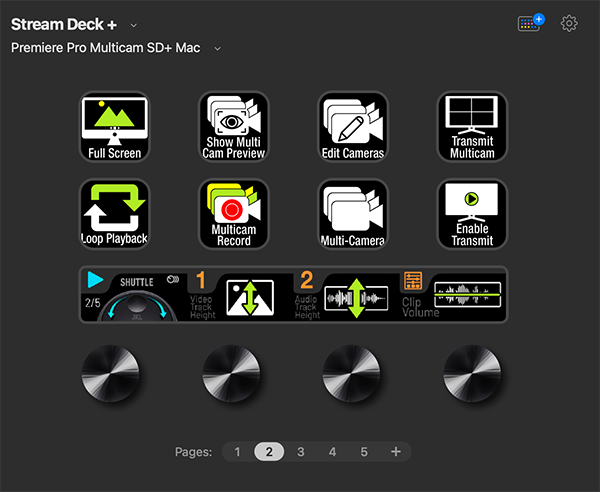Select the third dial under Audio Track Height

tap(351, 374)
